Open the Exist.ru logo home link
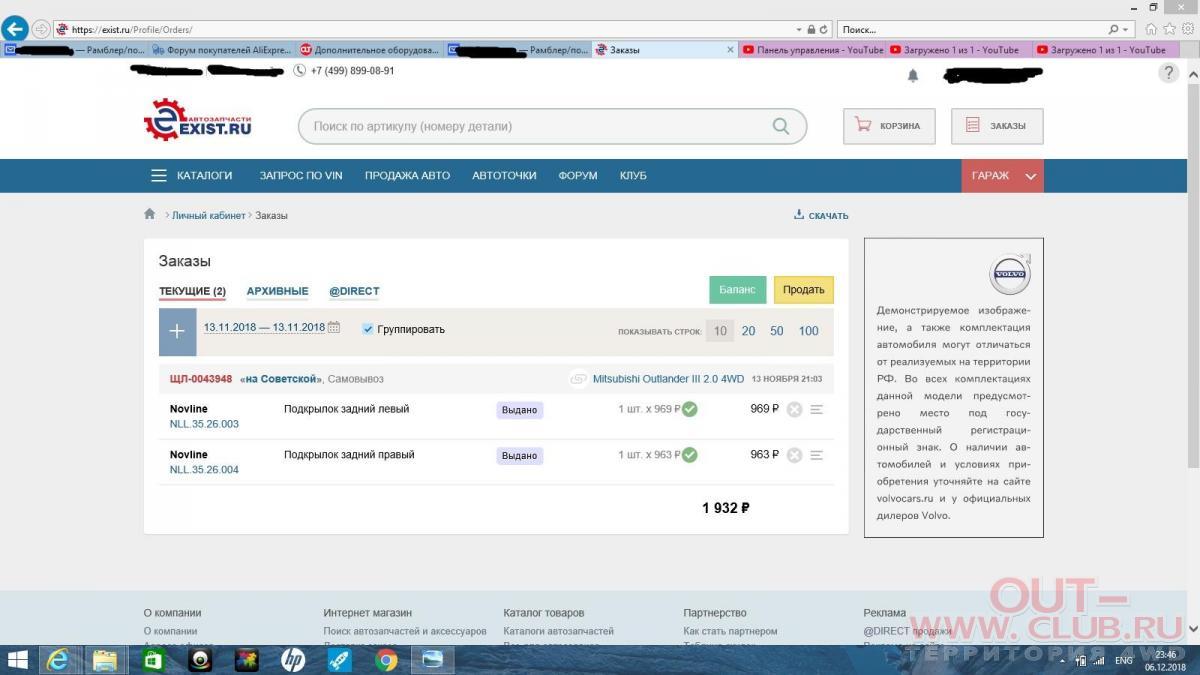 [x=198, y=119]
